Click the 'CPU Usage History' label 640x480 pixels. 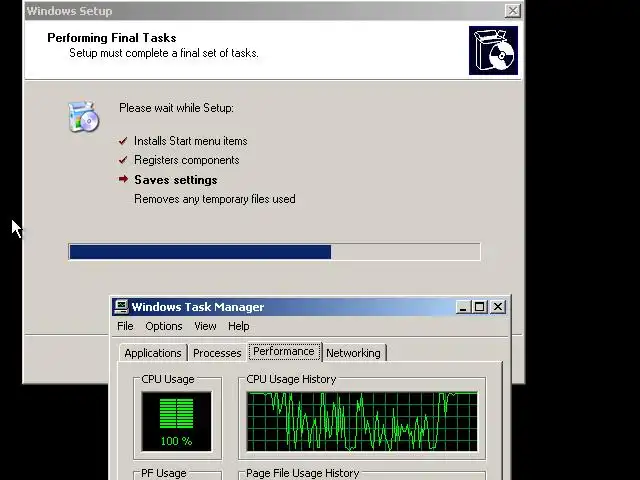[291, 379]
